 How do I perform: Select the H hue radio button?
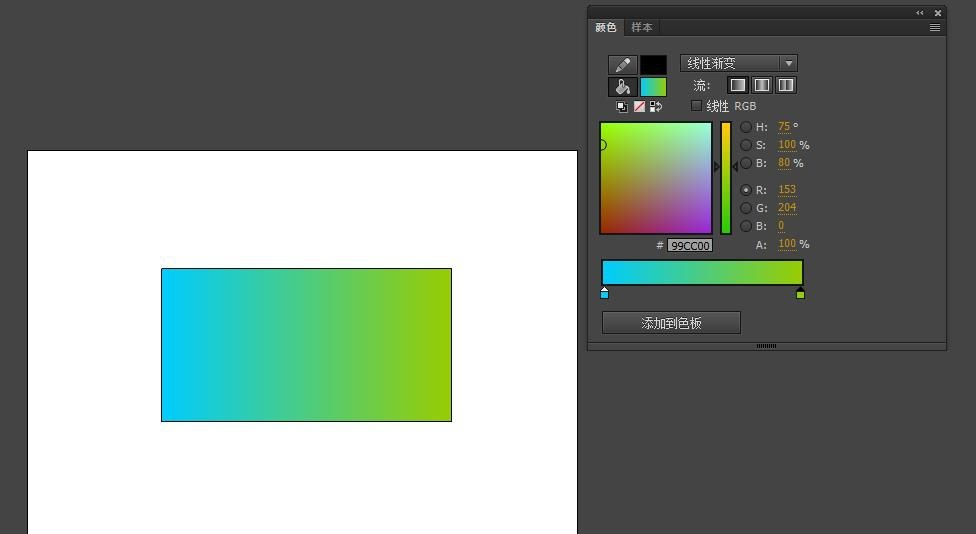(746, 127)
